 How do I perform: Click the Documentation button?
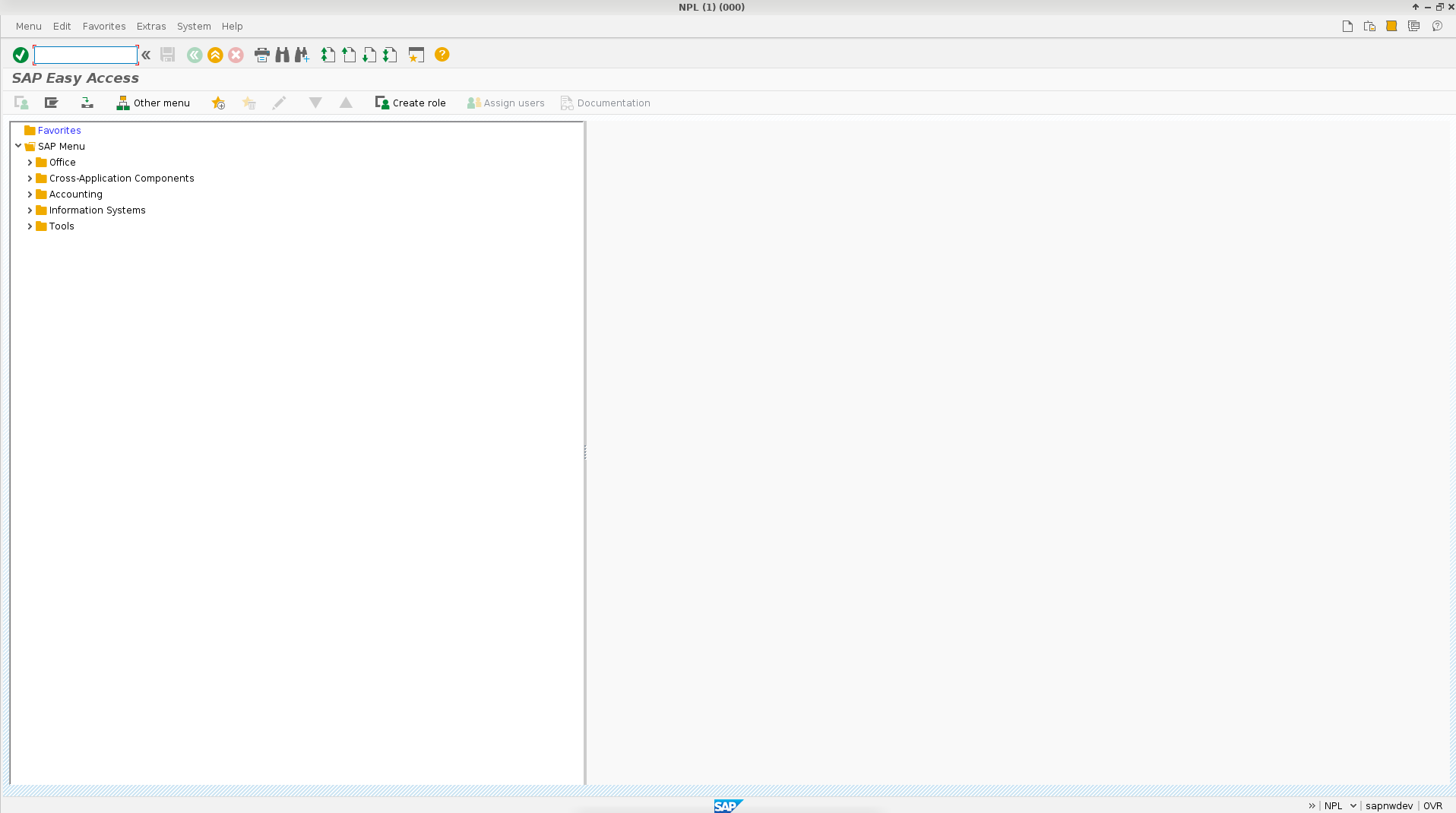[x=606, y=103]
